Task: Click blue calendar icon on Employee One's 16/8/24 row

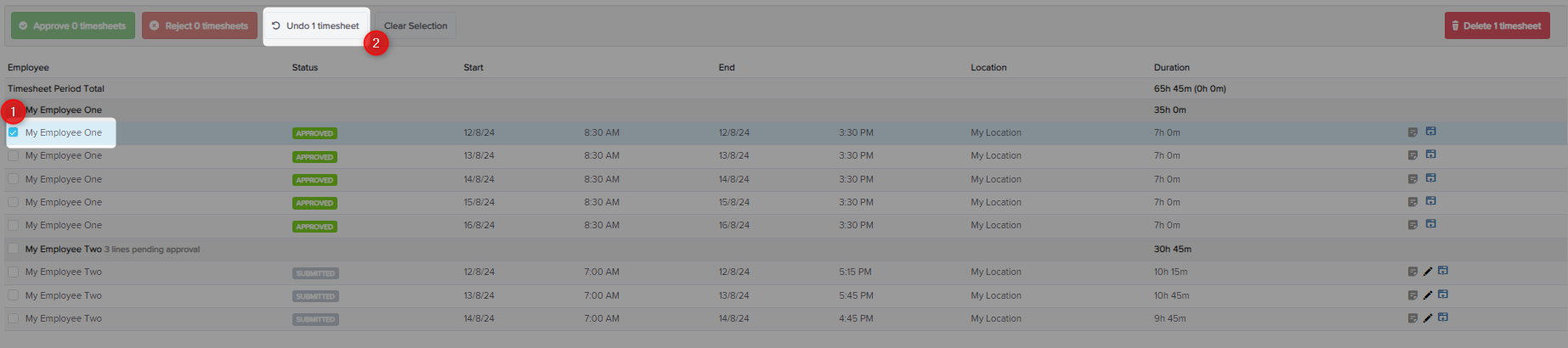Action: click(1431, 224)
